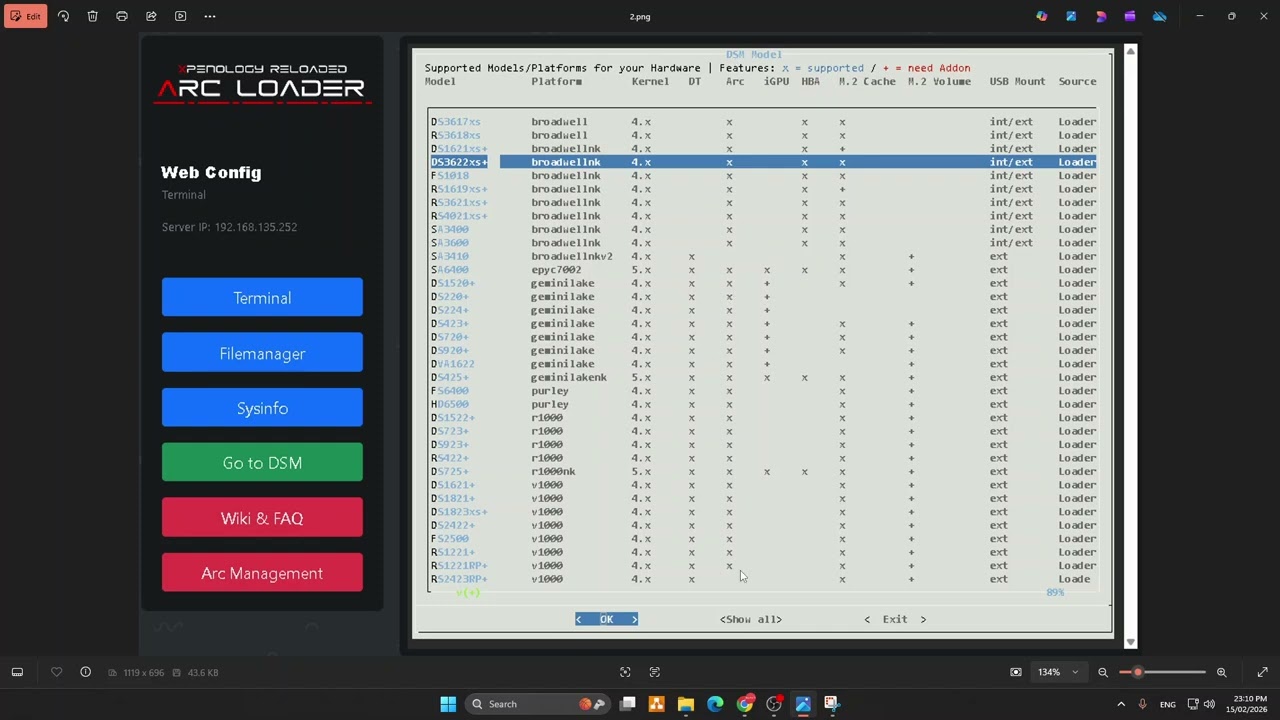Open volume control in system tray

(1211, 704)
